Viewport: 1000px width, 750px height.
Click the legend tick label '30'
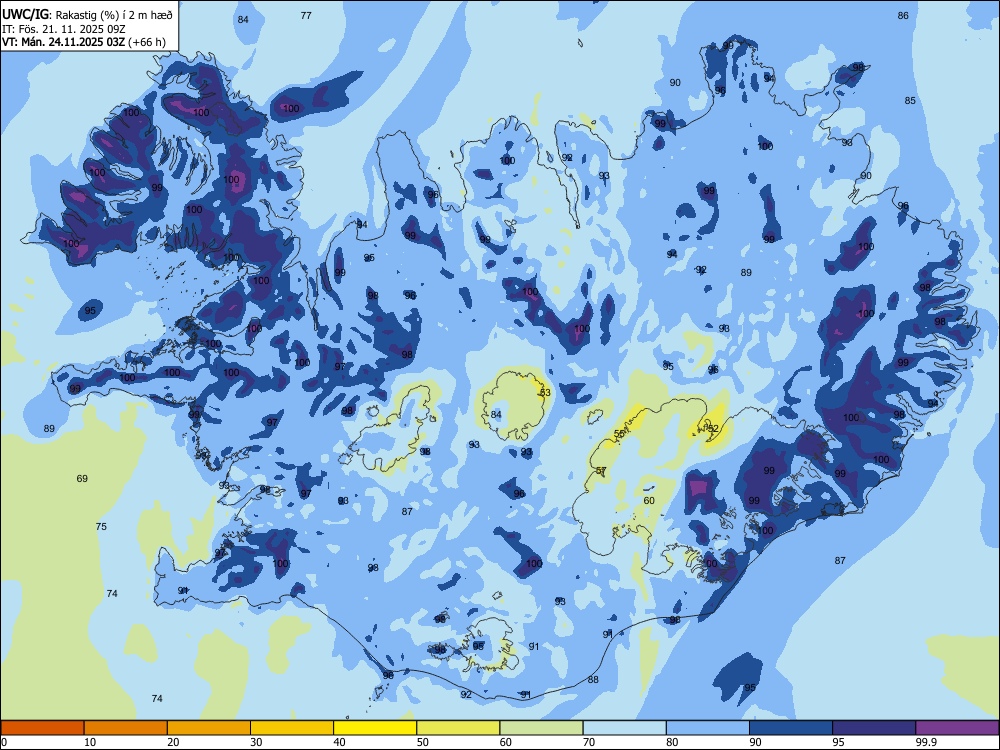[x=256, y=742]
